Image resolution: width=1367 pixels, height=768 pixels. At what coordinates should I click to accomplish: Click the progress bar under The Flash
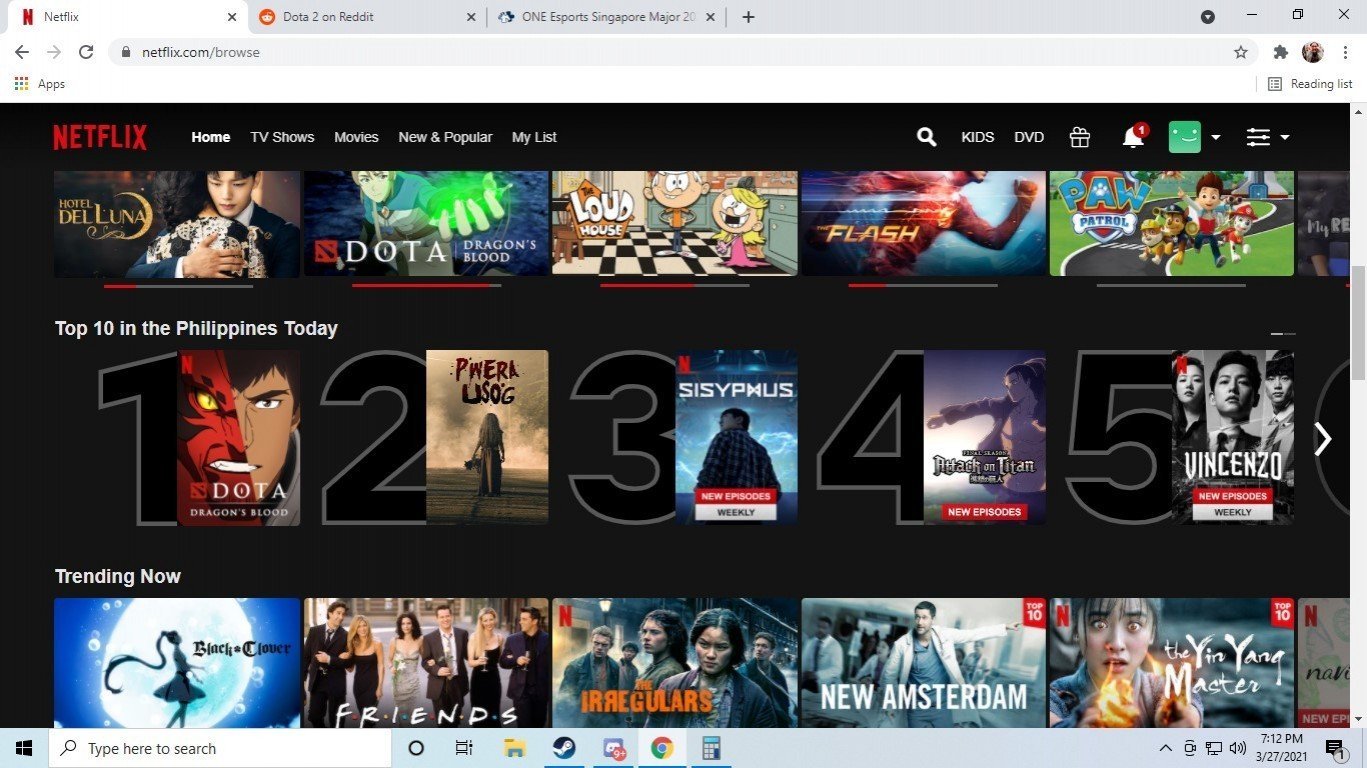[x=923, y=285]
